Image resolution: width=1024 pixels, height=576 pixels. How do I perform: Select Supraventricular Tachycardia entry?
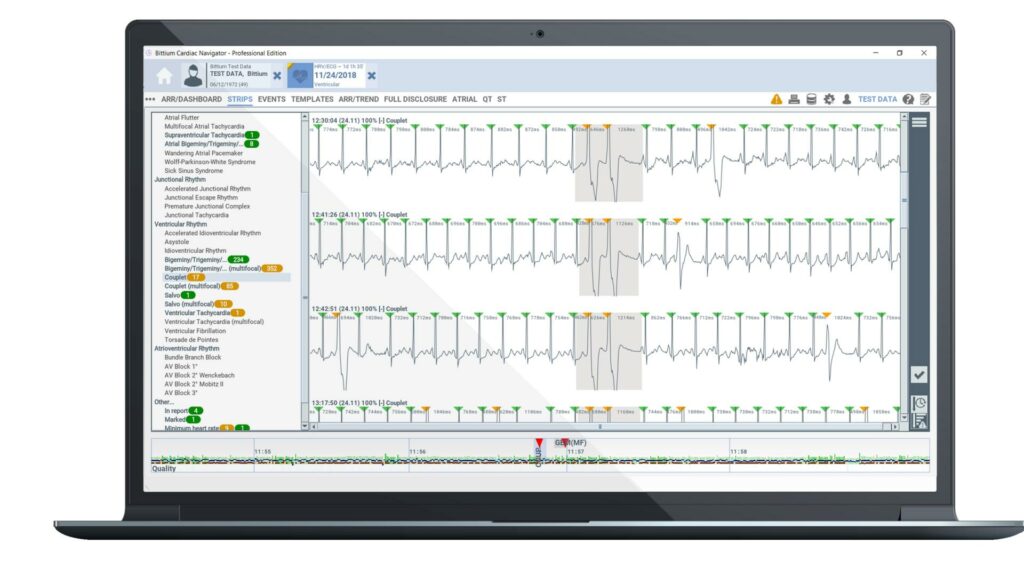[x=212, y=135]
